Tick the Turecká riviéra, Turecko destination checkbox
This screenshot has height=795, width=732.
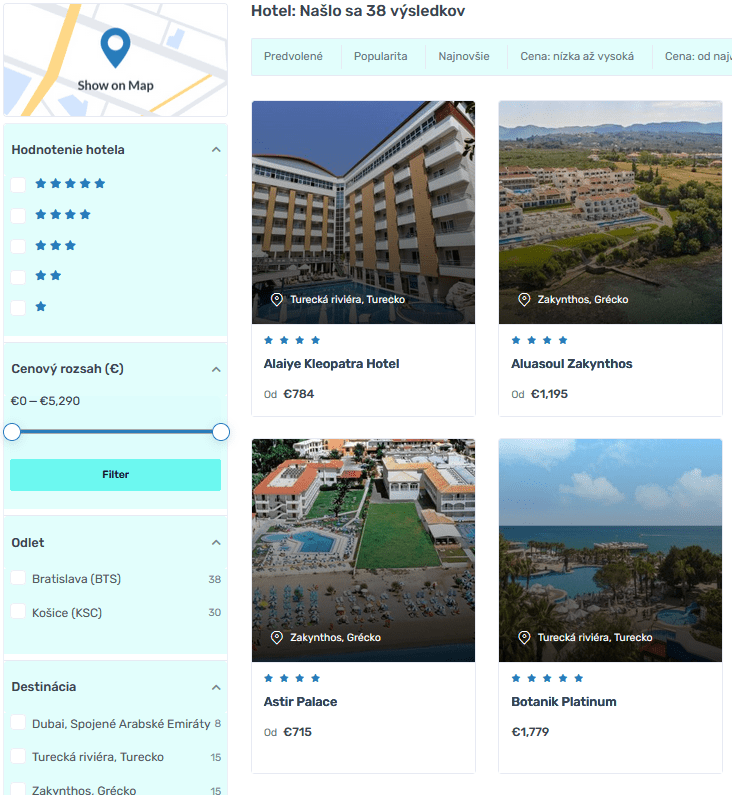click(18, 756)
